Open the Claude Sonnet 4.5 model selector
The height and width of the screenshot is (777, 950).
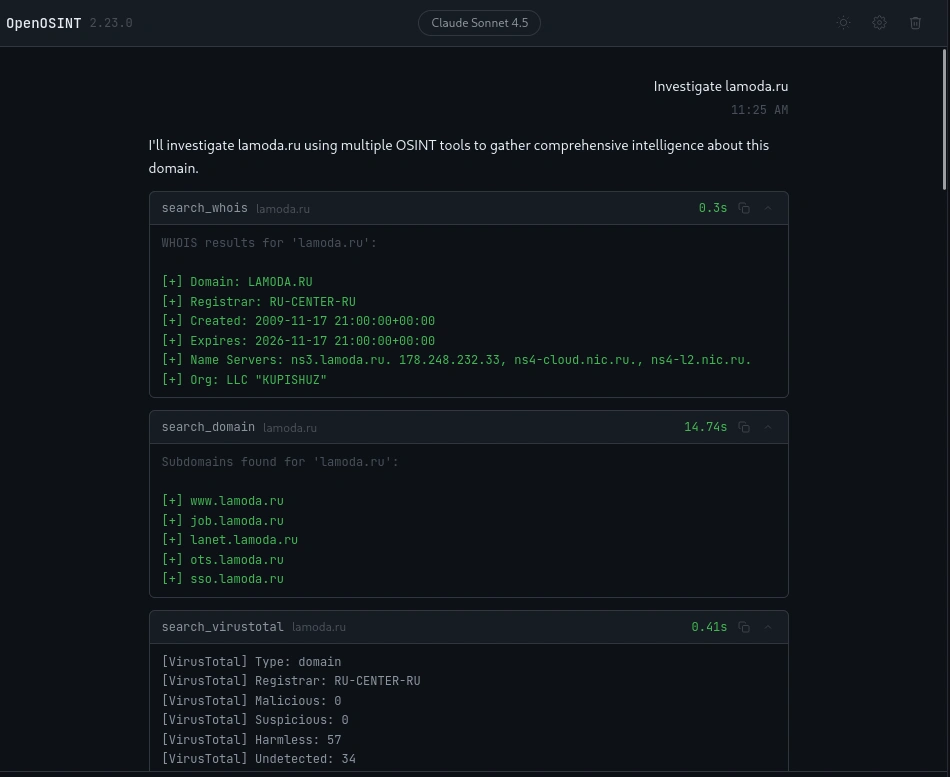479,23
